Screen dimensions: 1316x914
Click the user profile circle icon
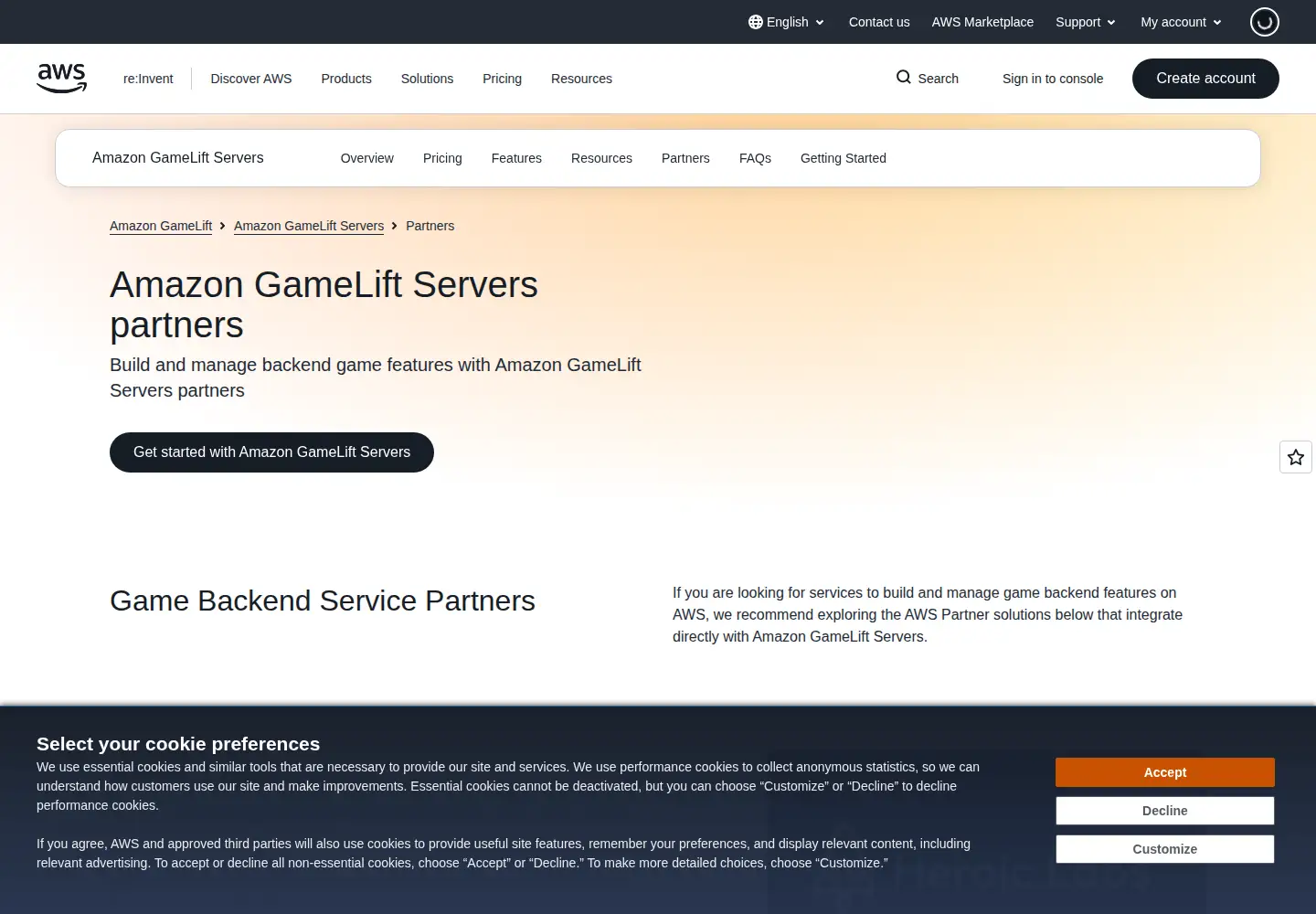coord(1265,22)
